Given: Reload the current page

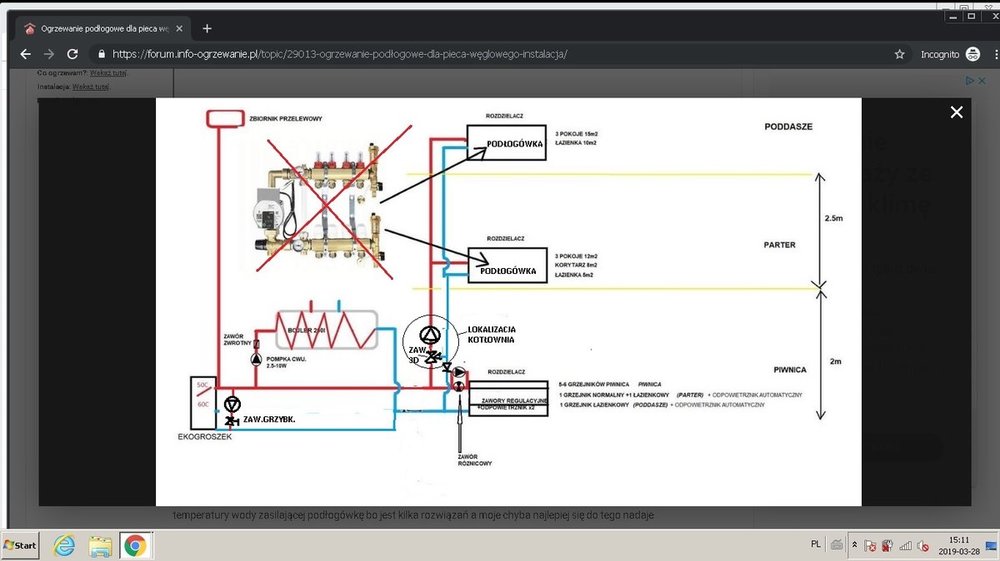Looking at the screenshot, I should [72, 54].
